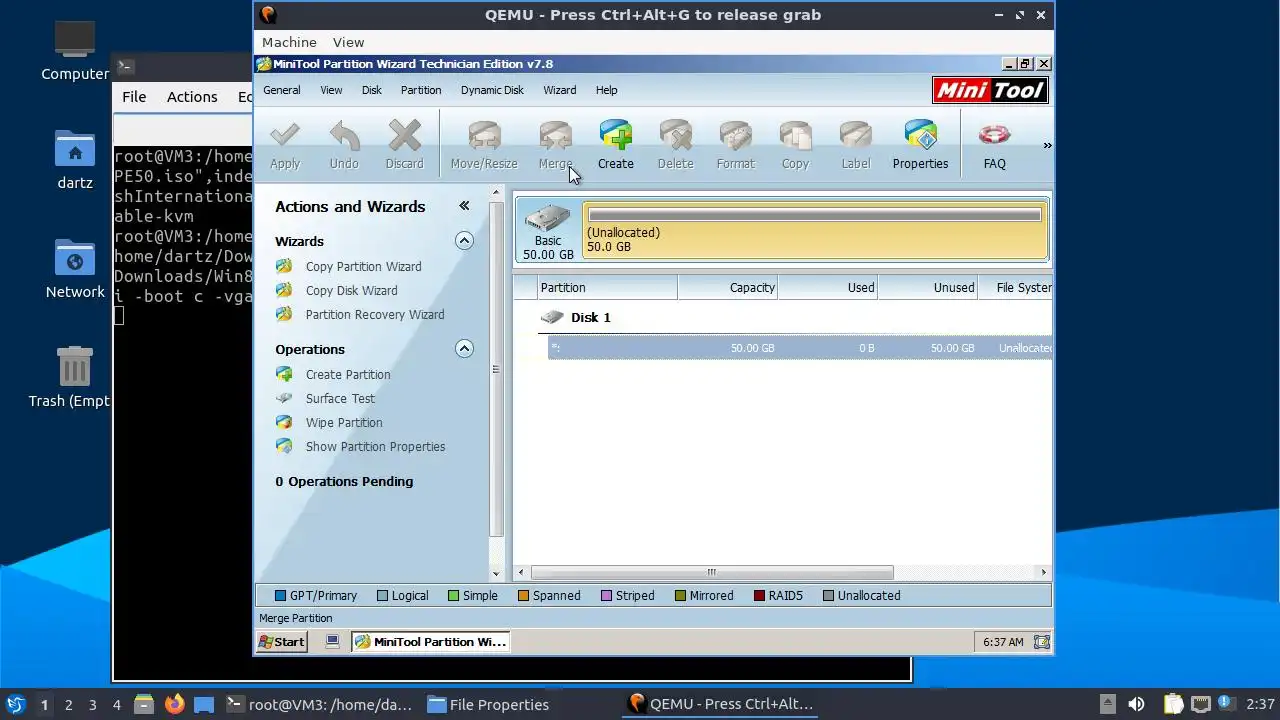Image resolution: width=1280 pixels, height=720 pixels.
Task: Open the terminal window File menu
Action: pyautogui.click(x=134, y=97)
